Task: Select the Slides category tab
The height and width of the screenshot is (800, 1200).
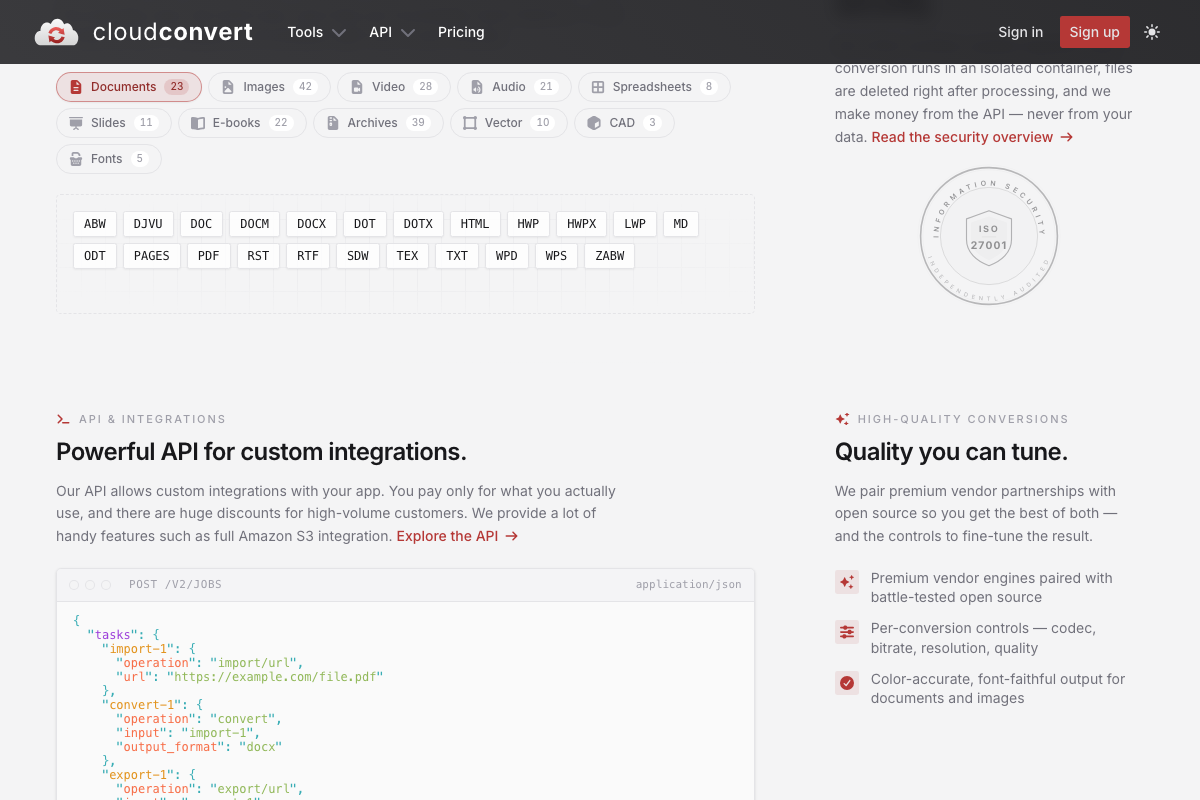Action: 114,123
